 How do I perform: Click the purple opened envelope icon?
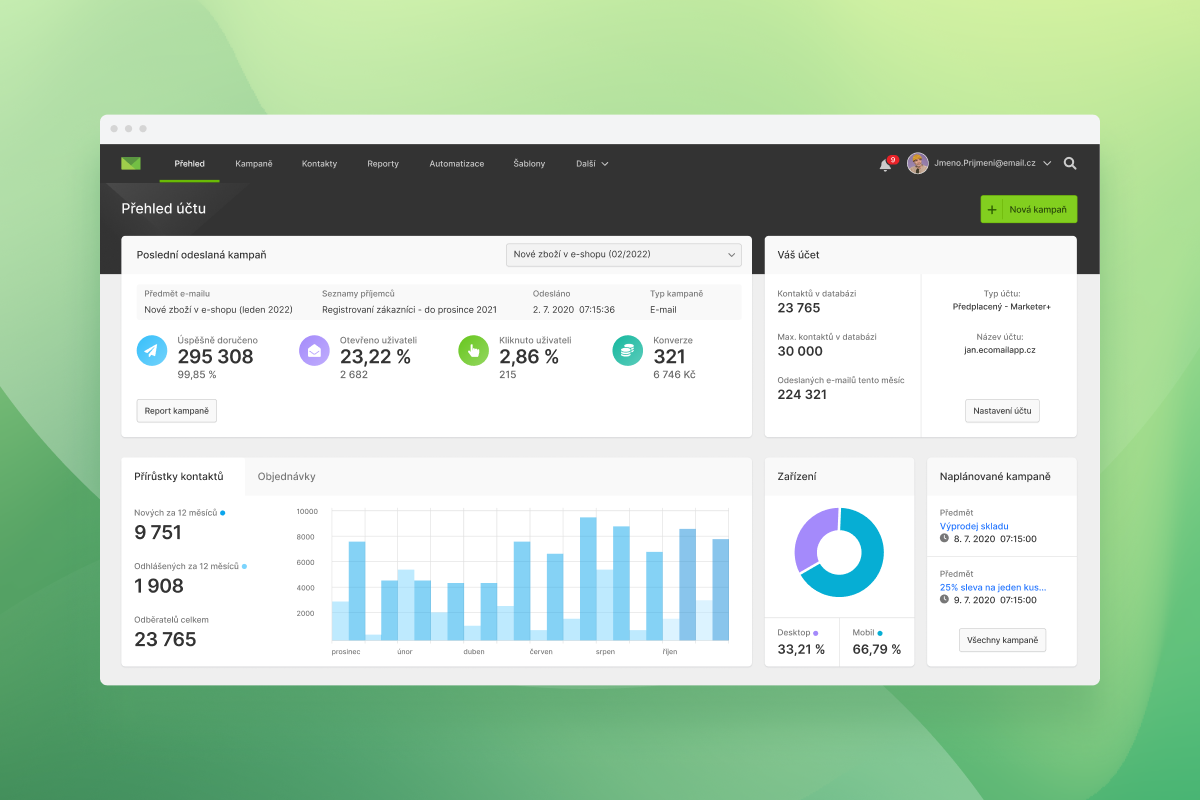click(x=314, y=351)
